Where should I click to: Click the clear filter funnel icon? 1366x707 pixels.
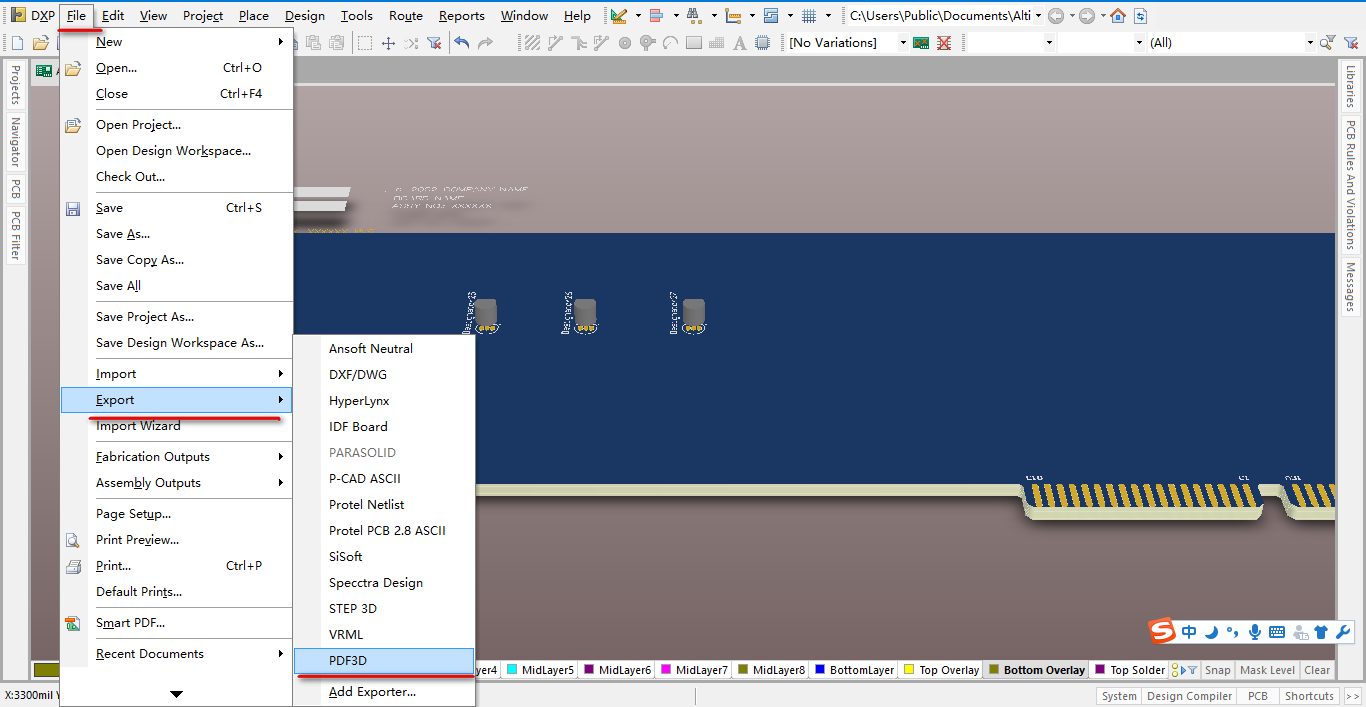(x=434, y=43)
